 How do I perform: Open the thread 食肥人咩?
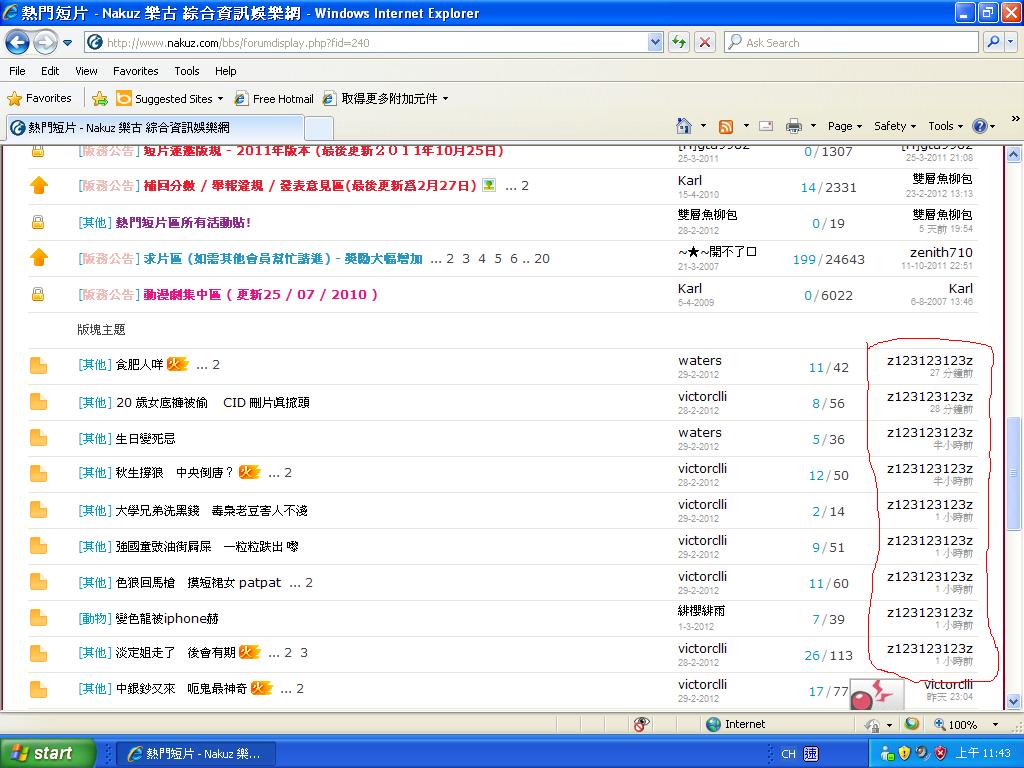pos(139,364)
